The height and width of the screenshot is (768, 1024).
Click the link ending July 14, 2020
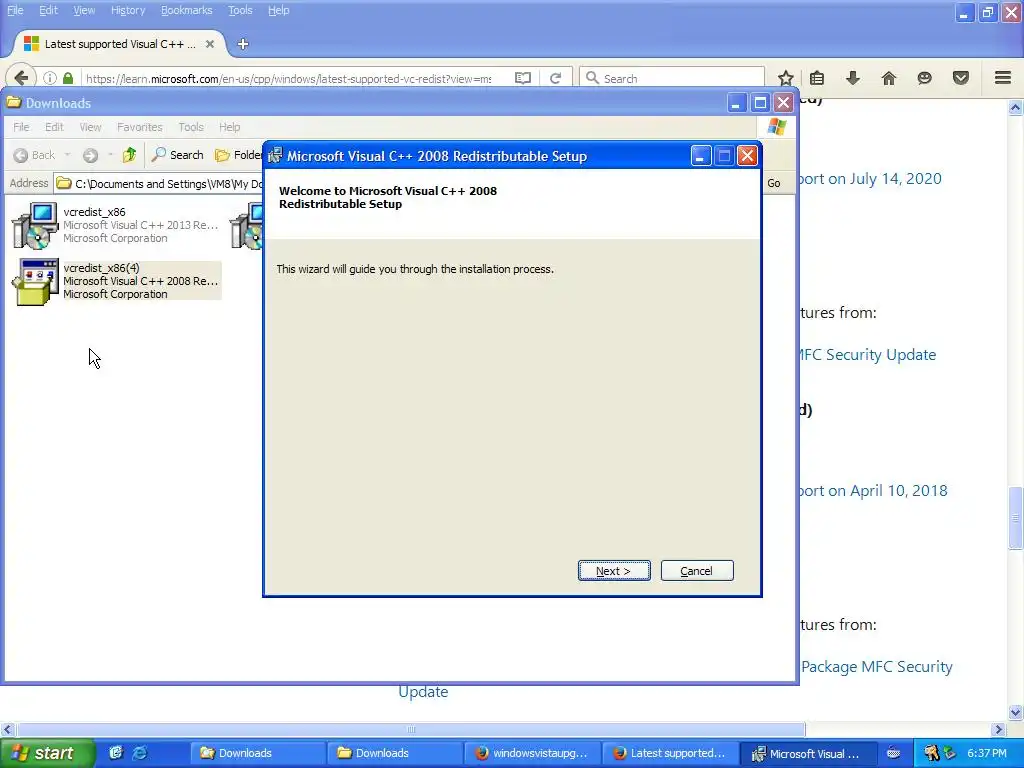[871, 179]
